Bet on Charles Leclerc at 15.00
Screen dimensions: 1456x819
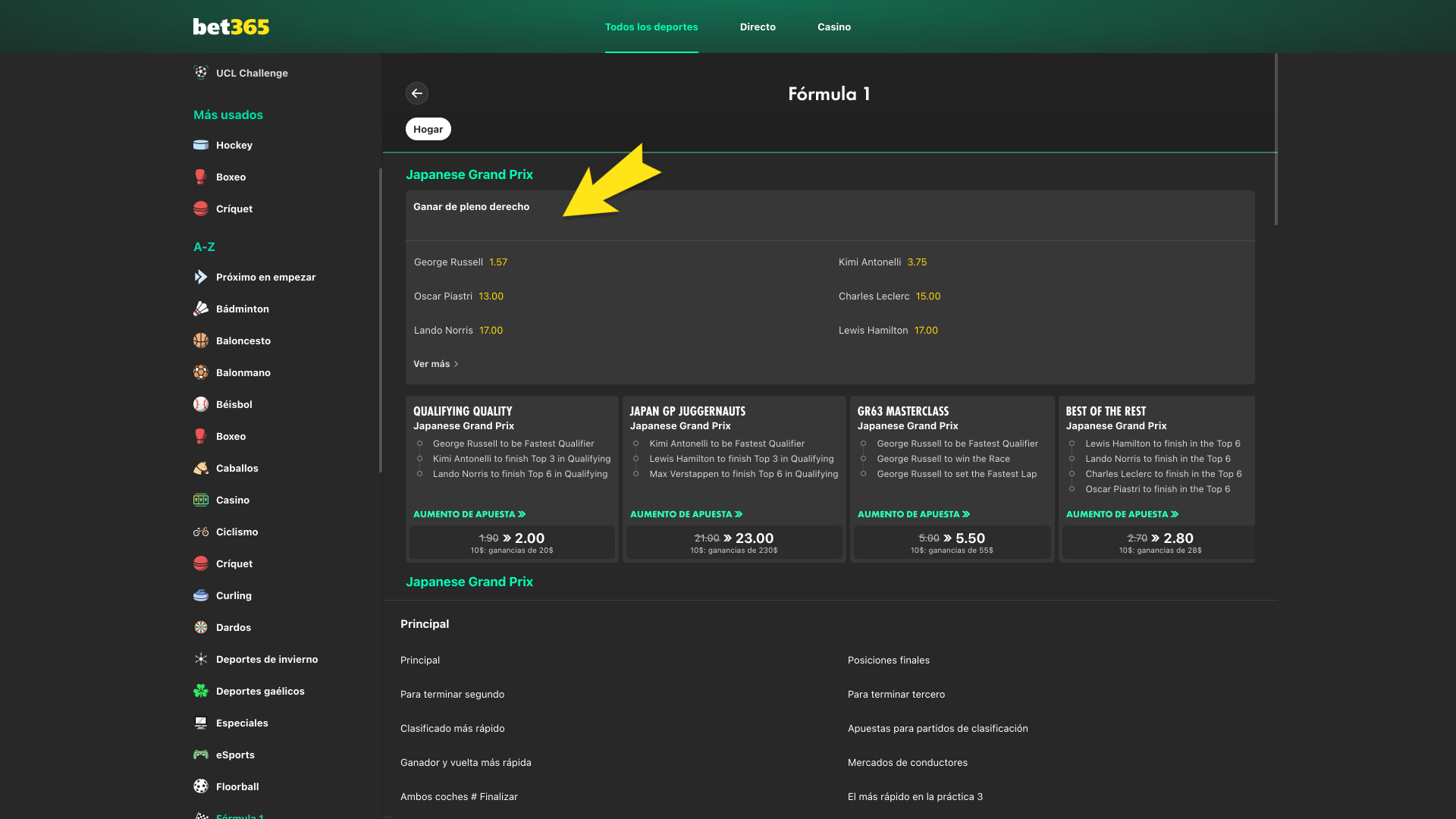tap(890, 296)
